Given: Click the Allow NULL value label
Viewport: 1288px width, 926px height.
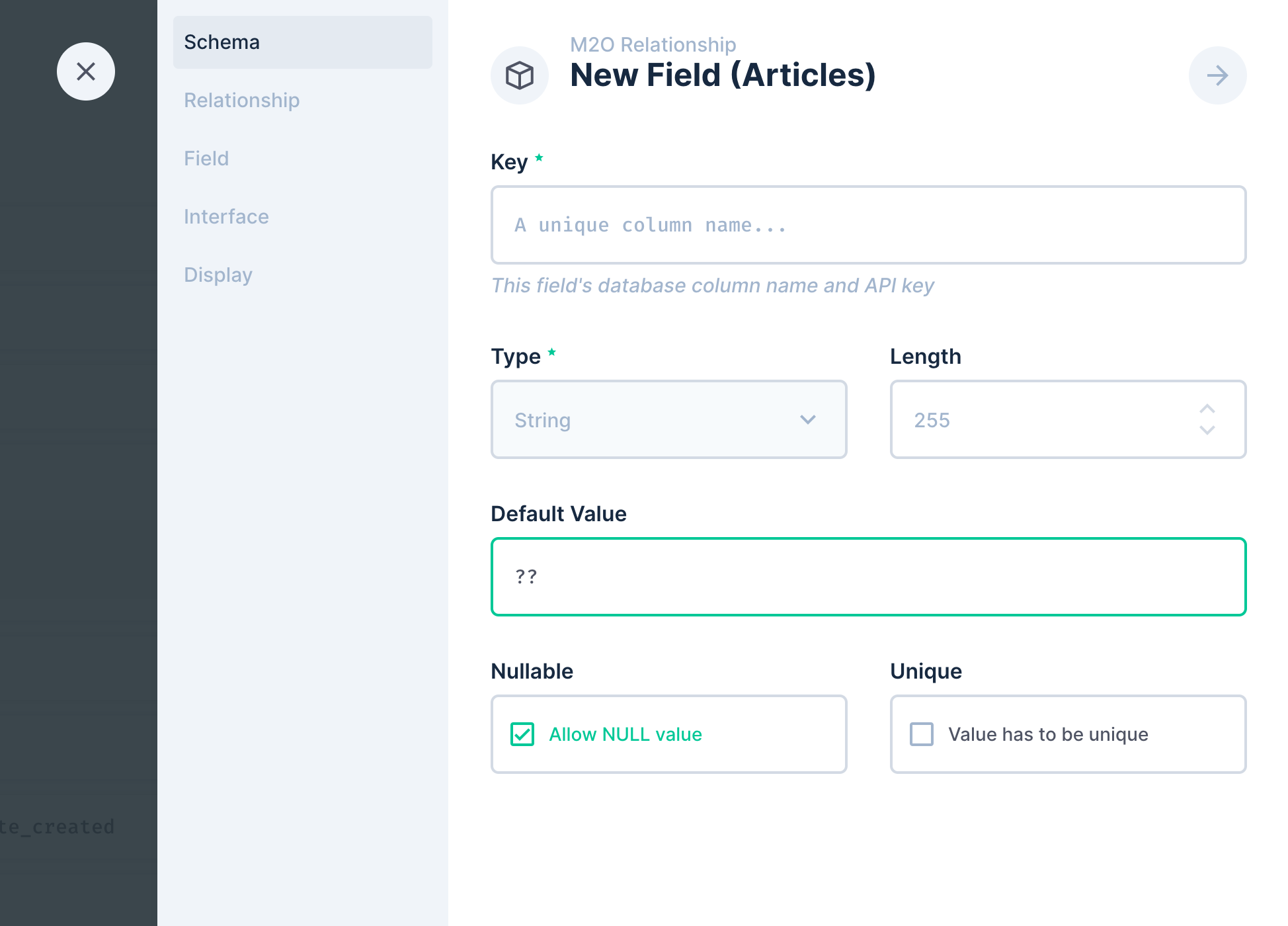Looking at the screenshot, I should (x=625, y=734).
